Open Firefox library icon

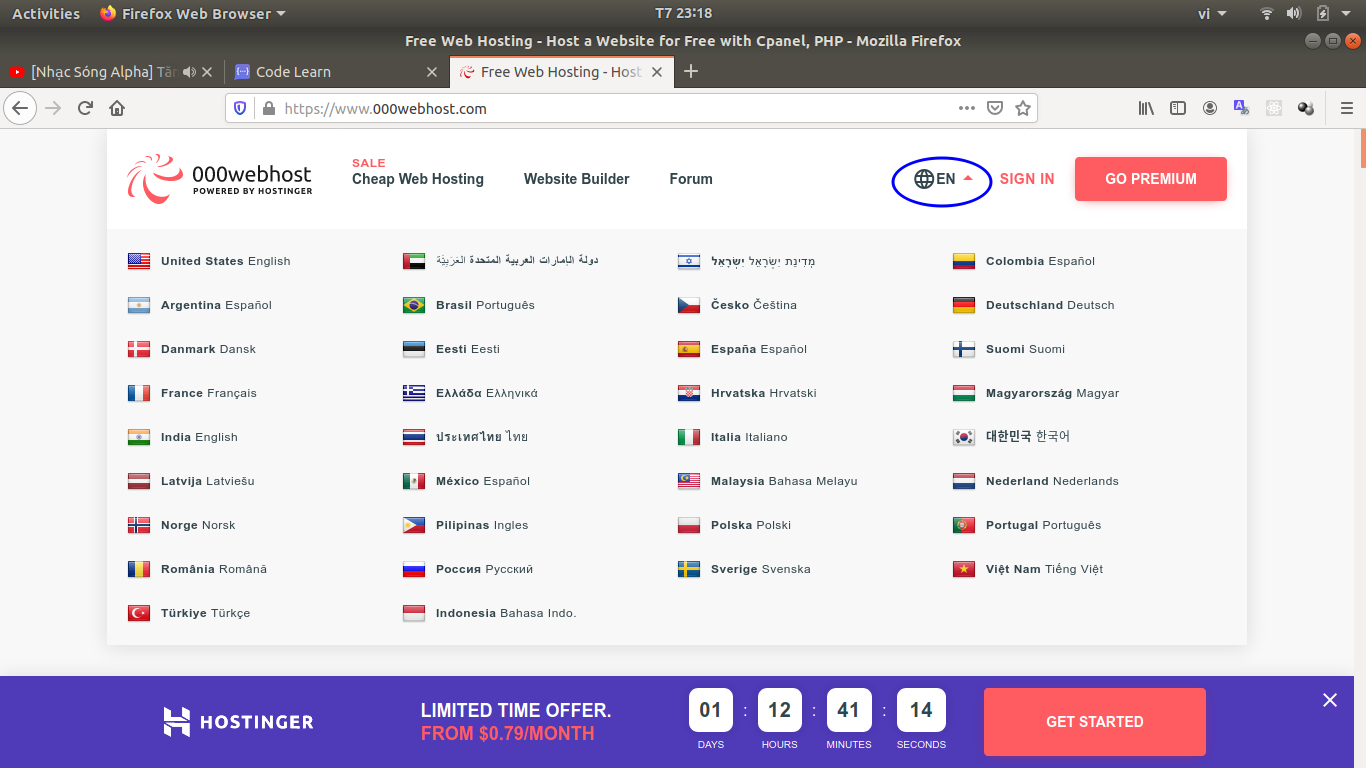pyautogui.click(x=1146, y=108)
